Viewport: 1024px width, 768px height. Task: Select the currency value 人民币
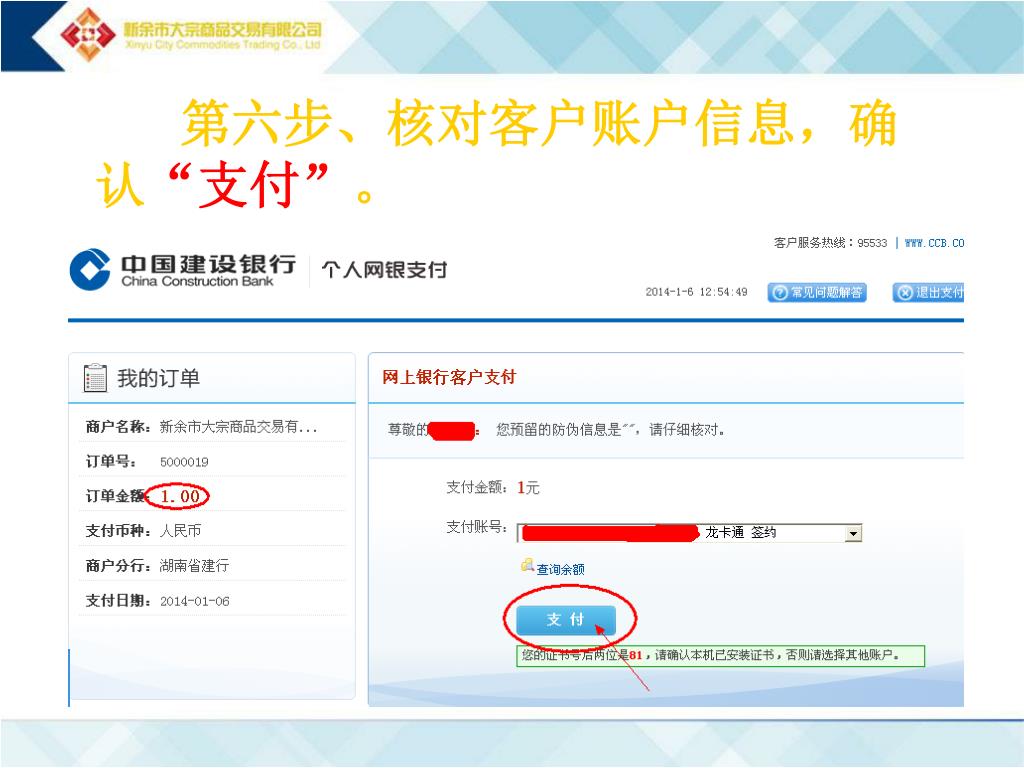180,531
